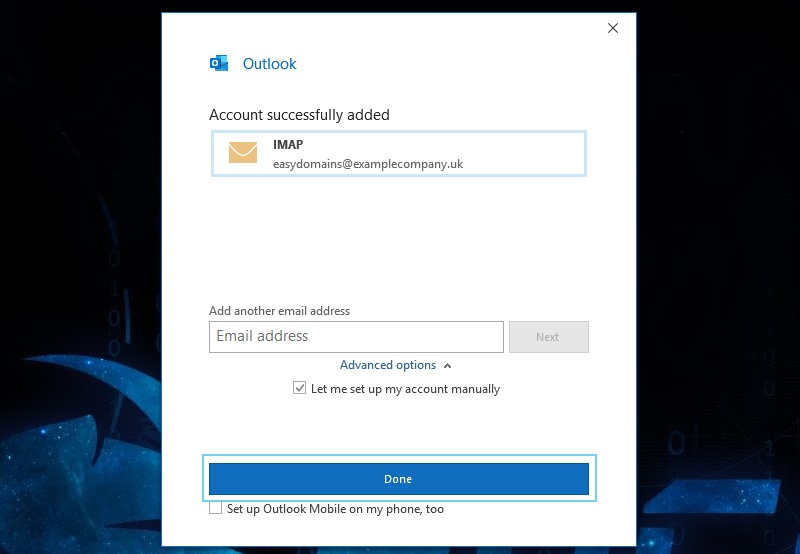
Task: Click the Outlook logo icon
Action: (x=219, y=63)
